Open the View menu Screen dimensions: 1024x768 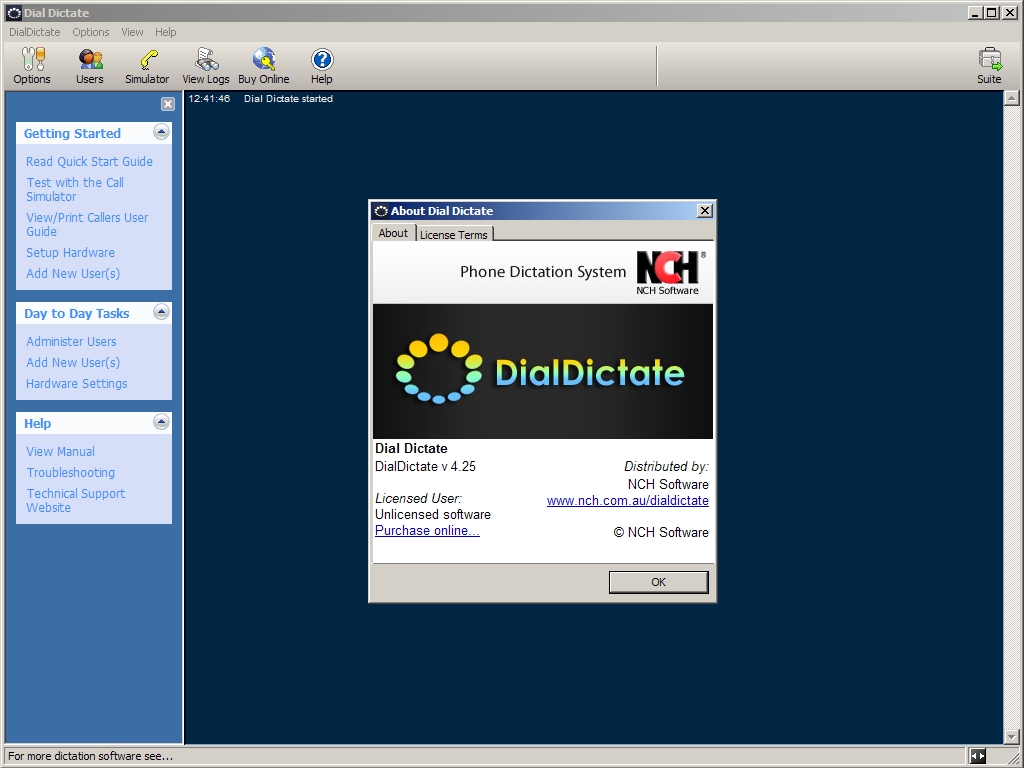tap(132, 32)
